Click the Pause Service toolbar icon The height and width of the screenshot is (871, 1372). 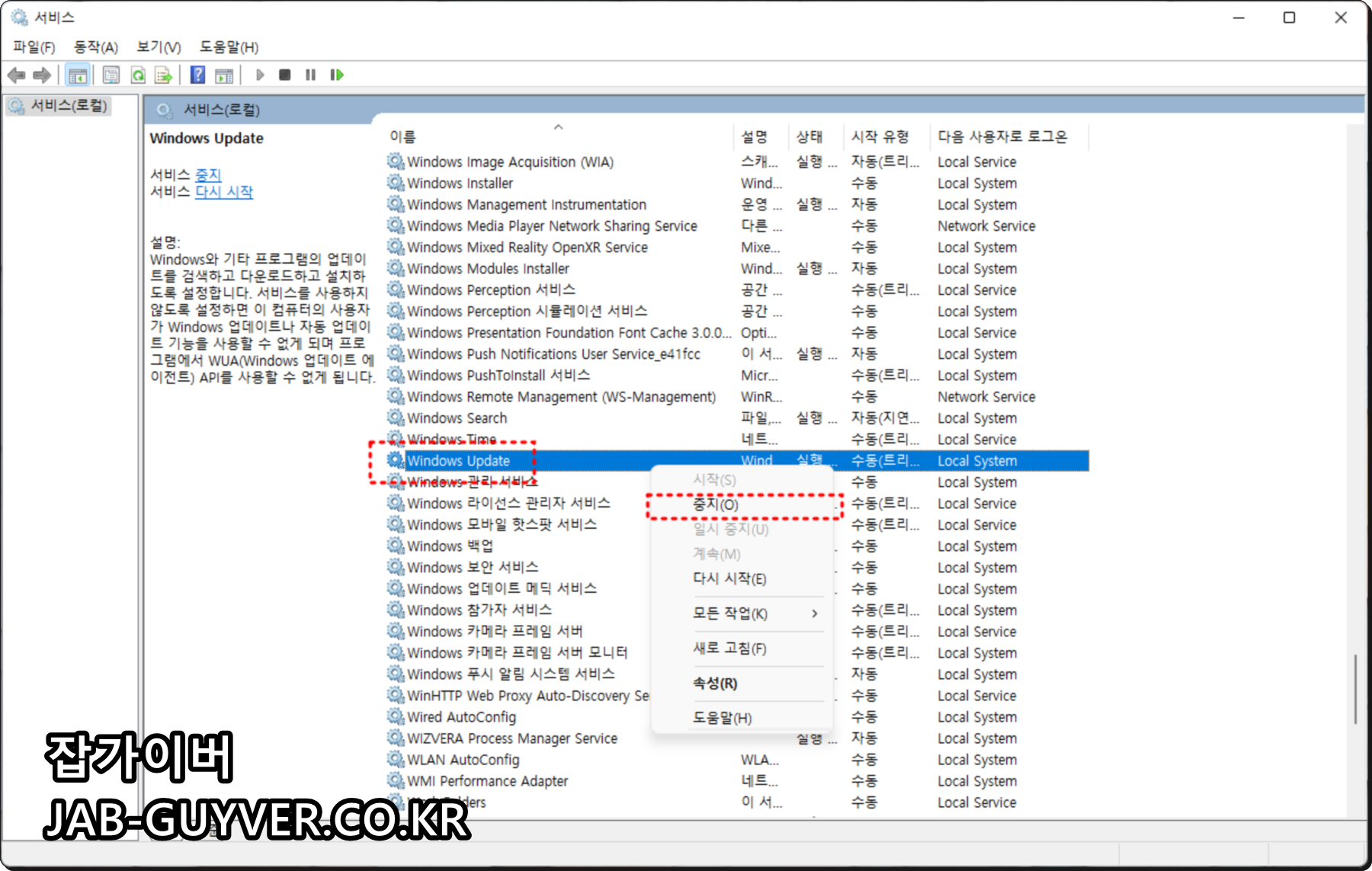click(310, 75)
